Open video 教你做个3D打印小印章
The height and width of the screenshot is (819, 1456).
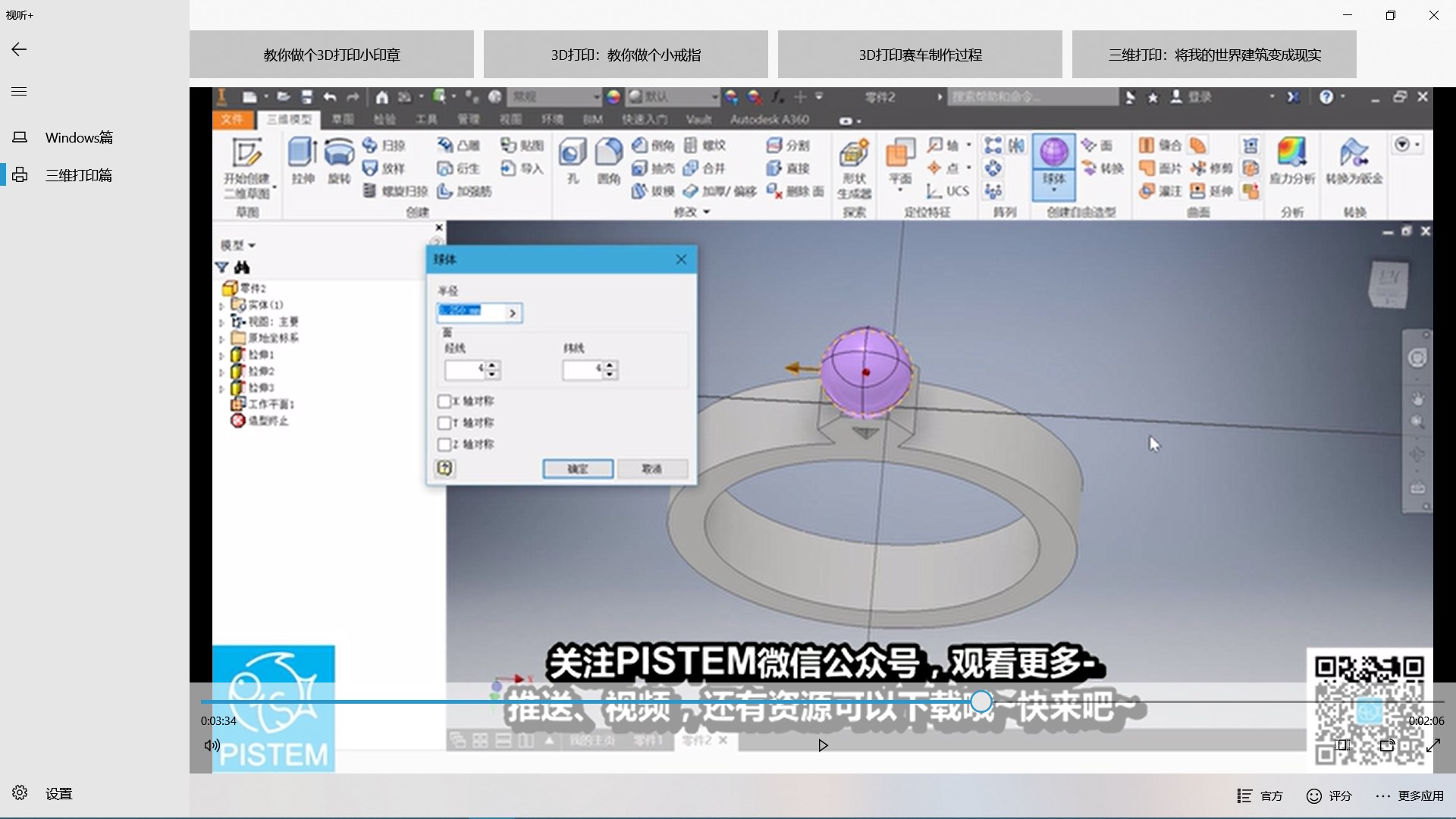[x=331, y=55]
